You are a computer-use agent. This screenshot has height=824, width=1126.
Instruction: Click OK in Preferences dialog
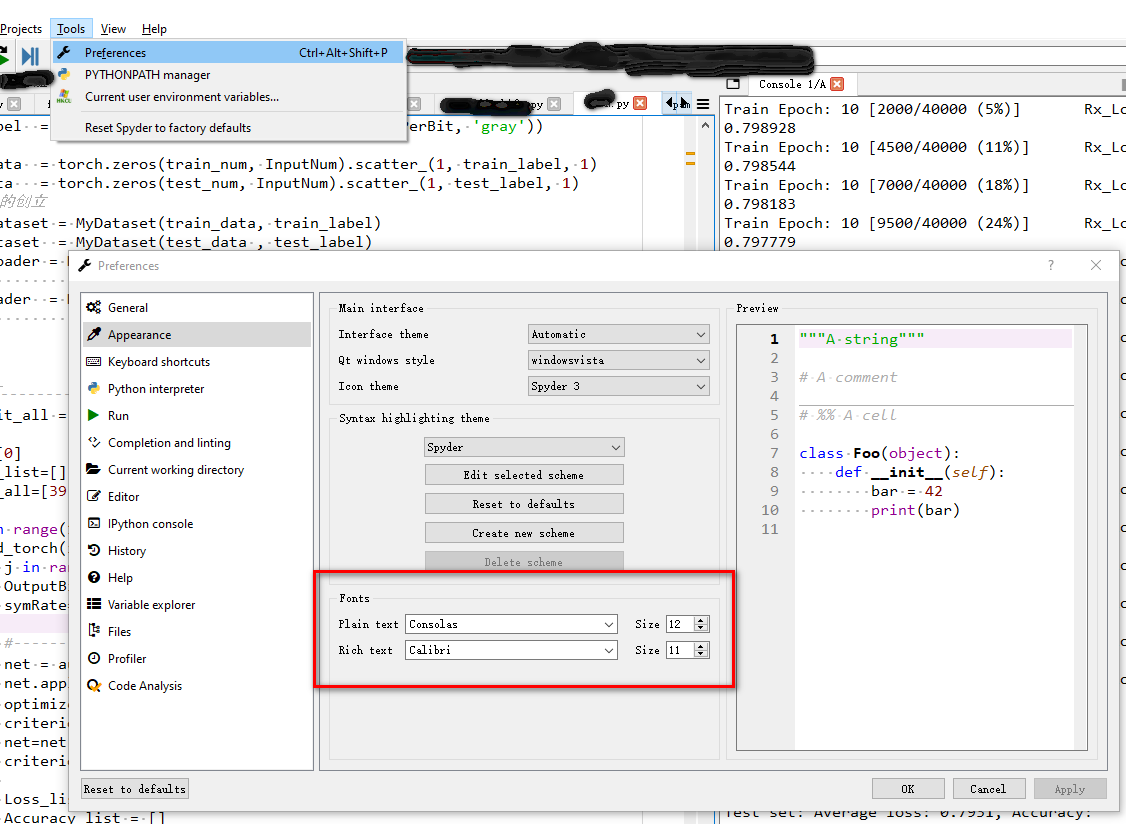click(x=908, y=789)
